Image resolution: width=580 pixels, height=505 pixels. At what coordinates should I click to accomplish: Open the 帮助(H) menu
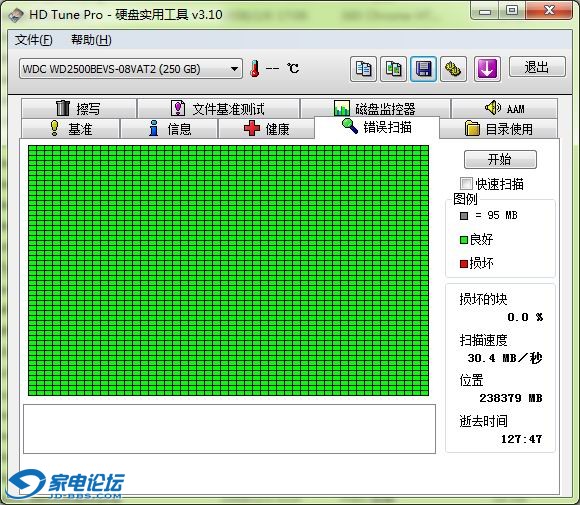click(x=91, y=40)
